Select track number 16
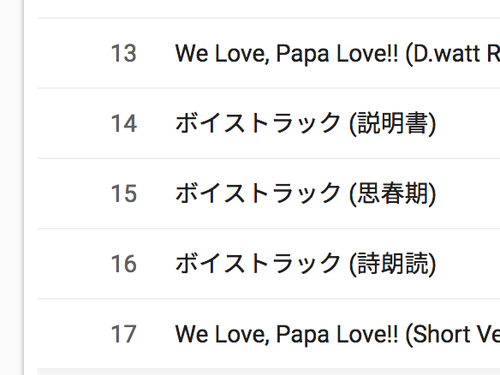500x375 pixels. (x=124, y=264)
